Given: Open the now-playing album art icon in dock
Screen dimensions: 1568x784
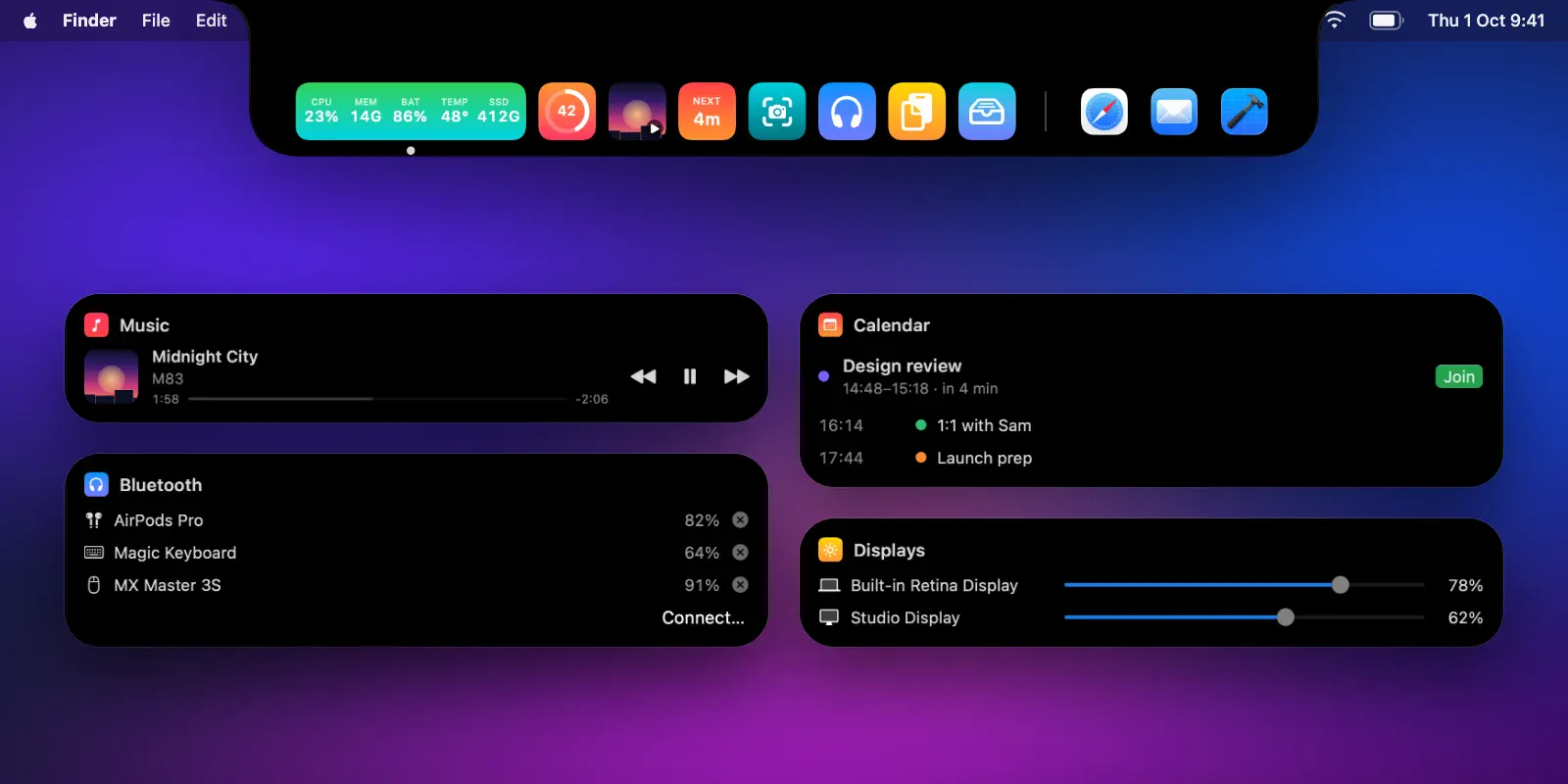Looking at the screenshot, I should click(637, 111).
